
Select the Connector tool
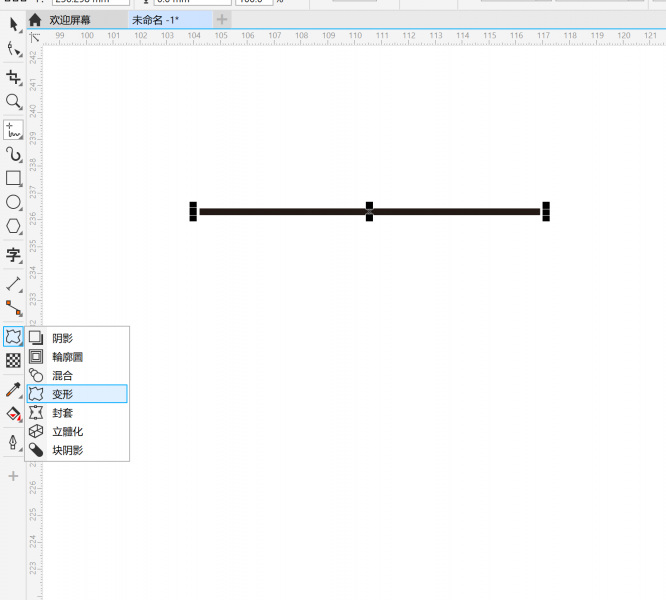click(14, 308)
